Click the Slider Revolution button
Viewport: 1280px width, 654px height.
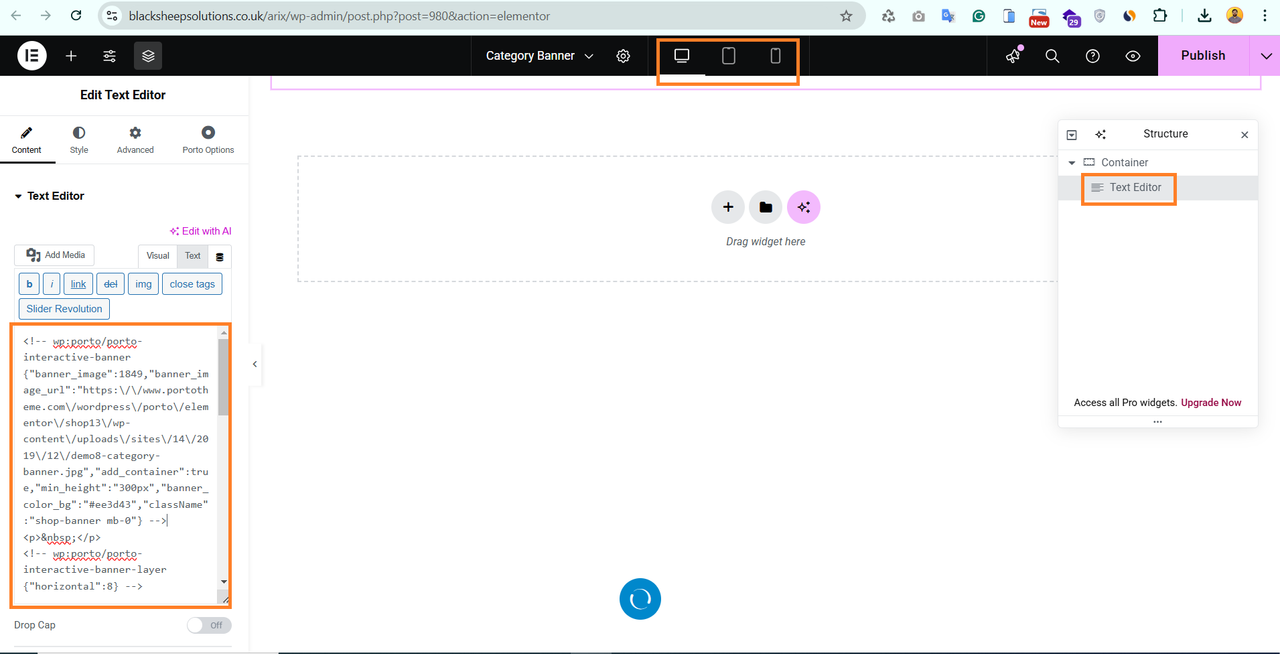click(x=64, y=309)
